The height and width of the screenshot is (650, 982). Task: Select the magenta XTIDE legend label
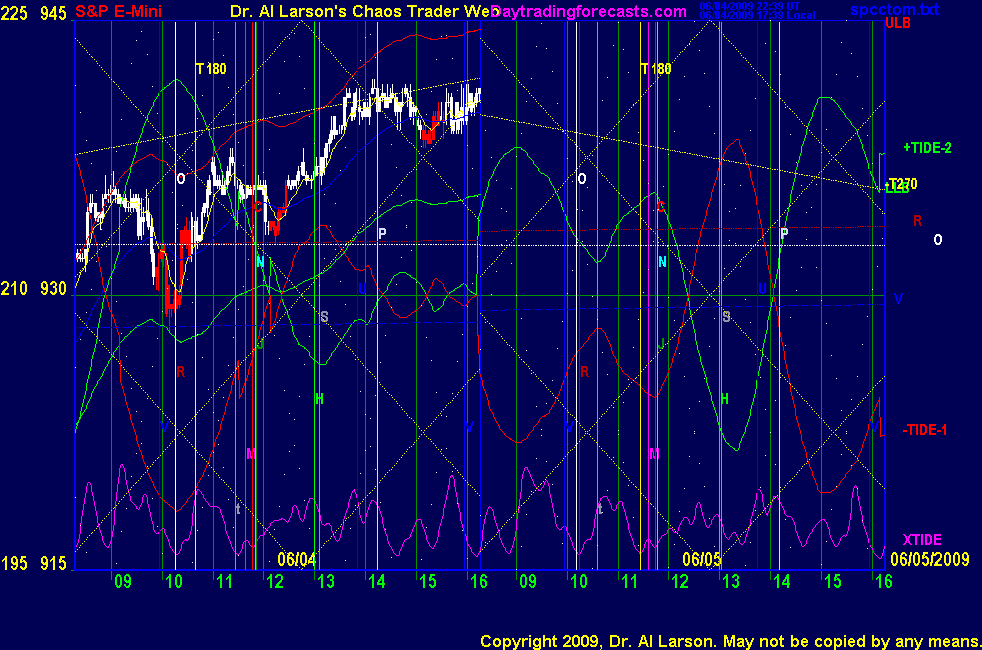(922, 540)
